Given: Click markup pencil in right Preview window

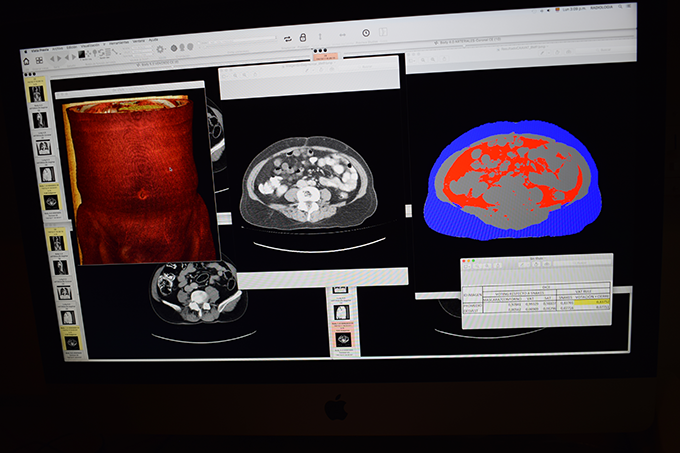Looking at the screenshot, I should pyautogui.click(x=542, y=53).
